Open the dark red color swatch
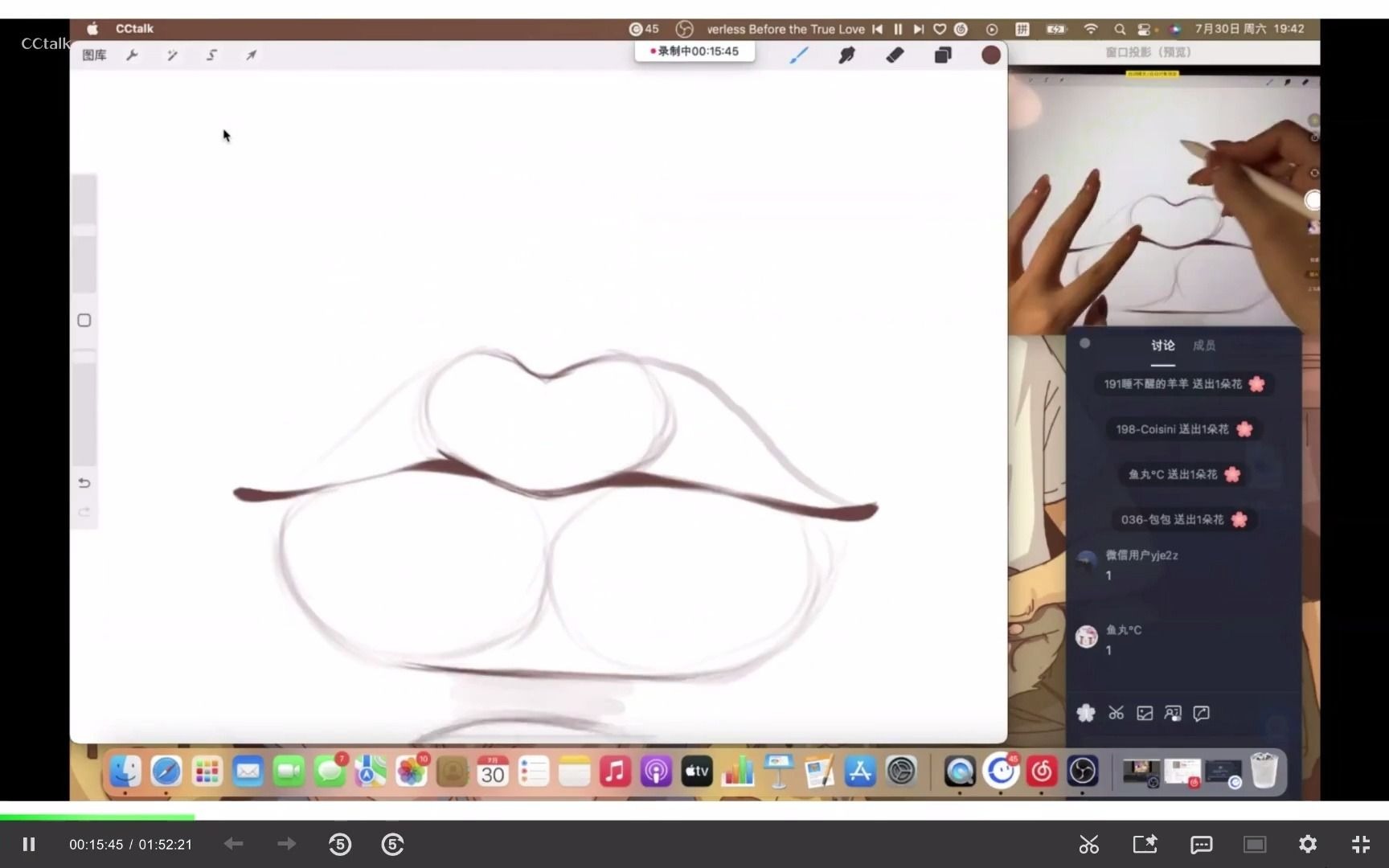 990,55
